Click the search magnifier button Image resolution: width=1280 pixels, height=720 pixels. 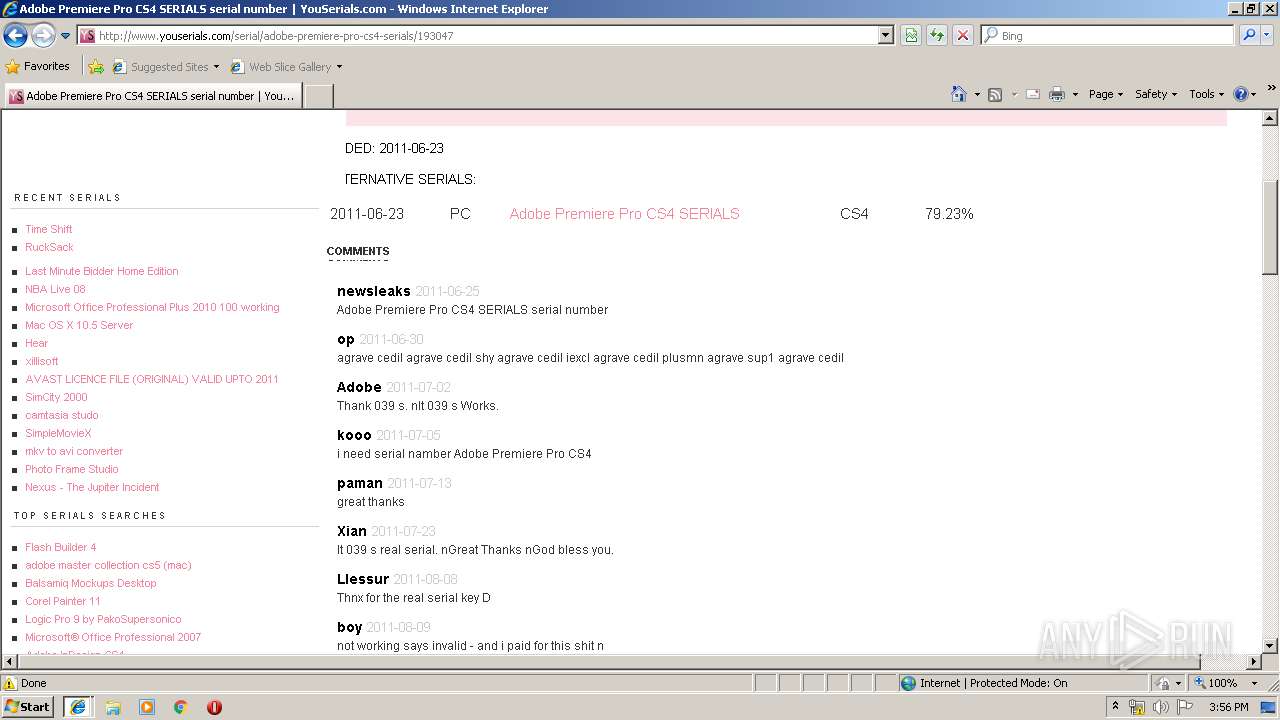click(x=1248, y=35)
